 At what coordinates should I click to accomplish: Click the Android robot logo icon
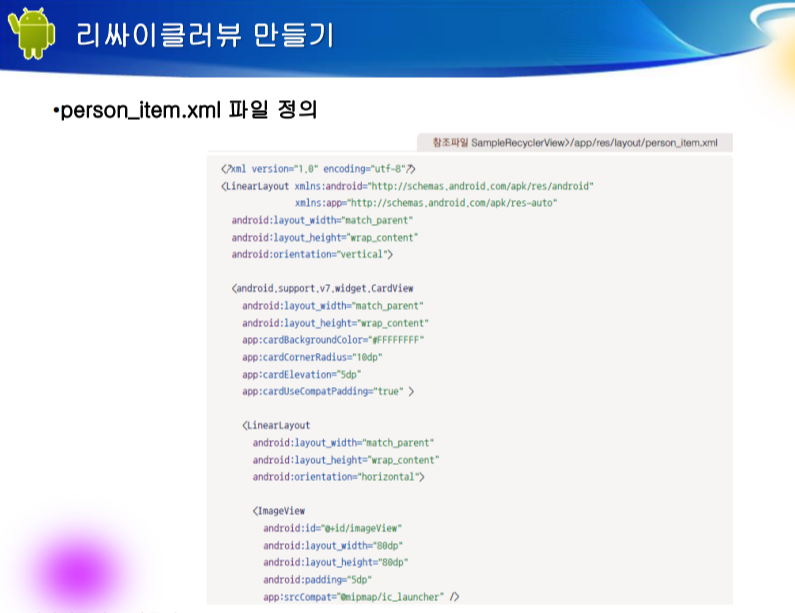32,33
